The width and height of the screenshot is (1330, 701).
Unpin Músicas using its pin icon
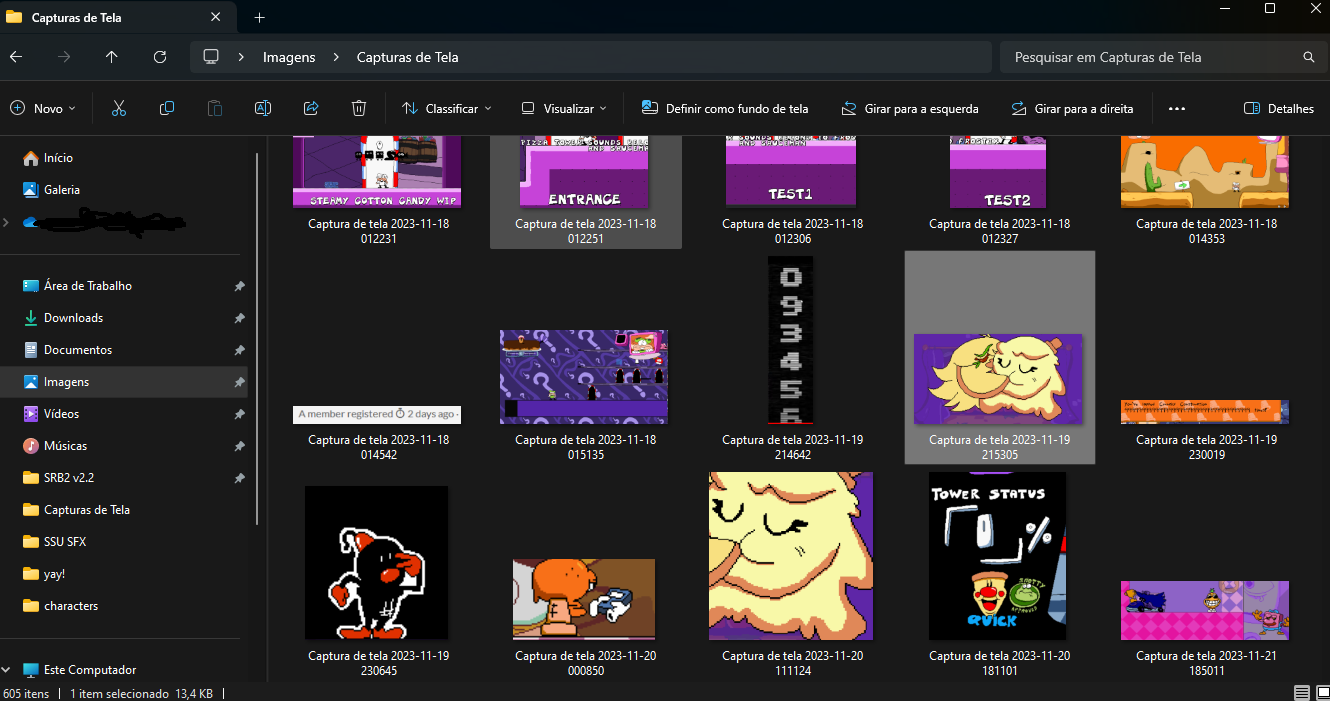[x=239, y=446]
